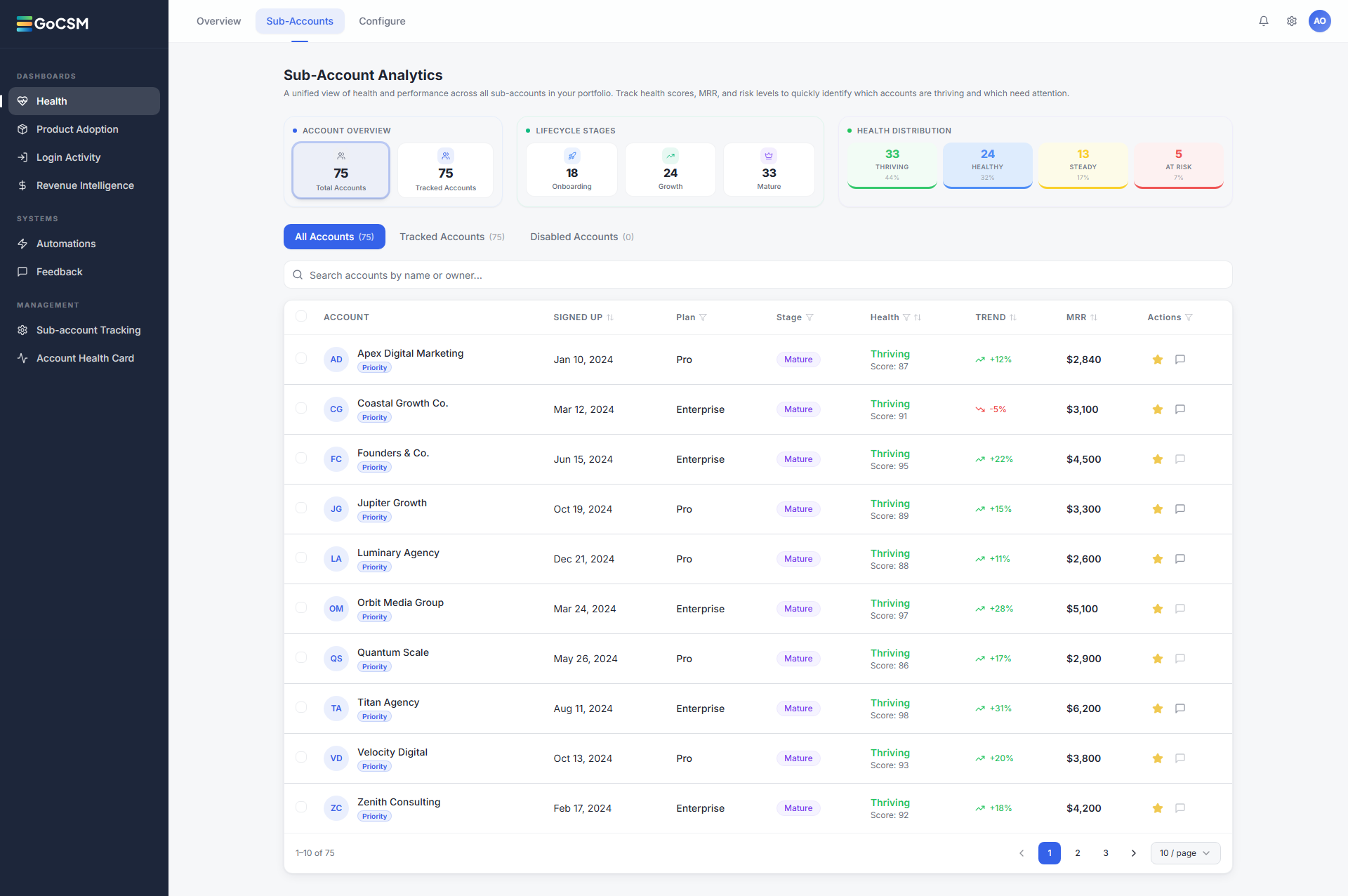Open the Plan column filter
1348x896 pixels.
click(x=703, y=317)
